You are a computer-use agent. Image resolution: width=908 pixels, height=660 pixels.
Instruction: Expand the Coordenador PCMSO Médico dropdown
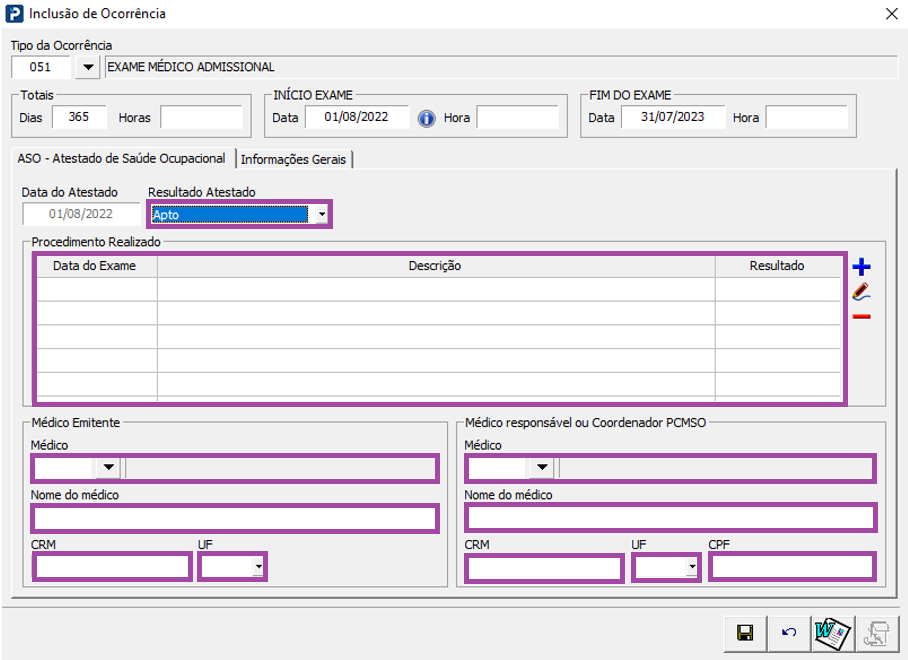[542, 467]
